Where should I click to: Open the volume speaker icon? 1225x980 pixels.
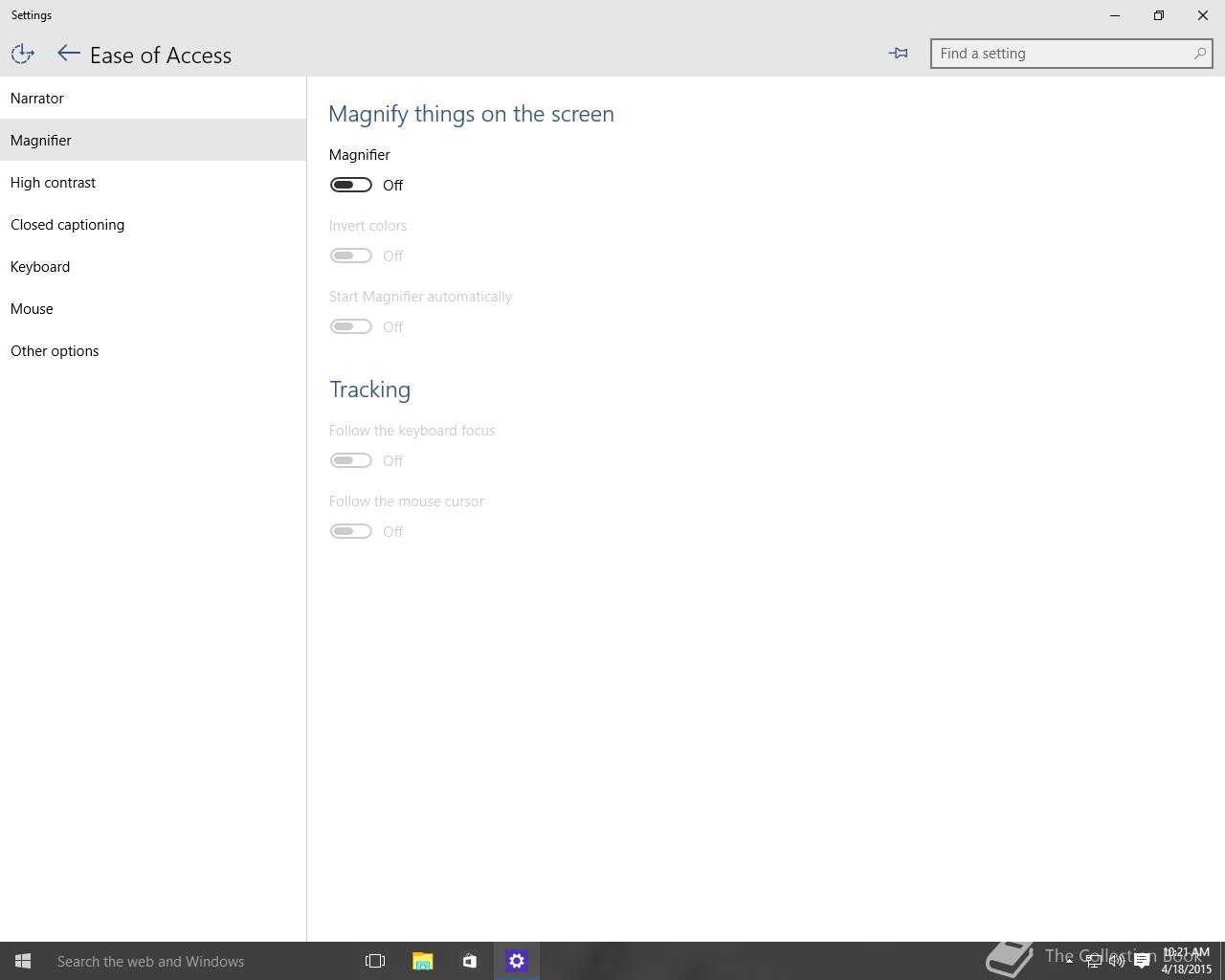click(1117, 961)
